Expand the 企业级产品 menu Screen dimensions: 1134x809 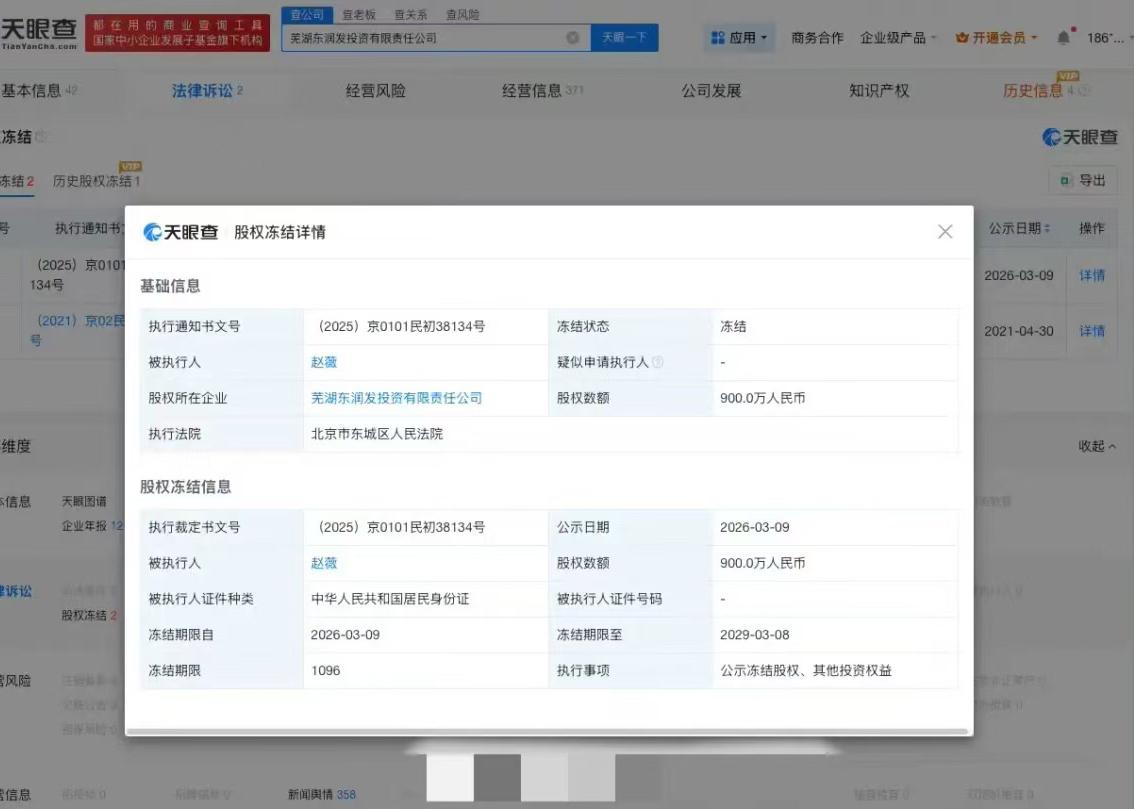tap(898, 38)
